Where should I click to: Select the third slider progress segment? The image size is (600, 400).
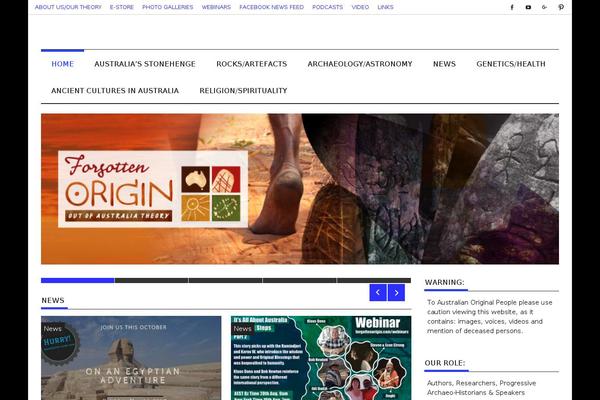point(225,281)
